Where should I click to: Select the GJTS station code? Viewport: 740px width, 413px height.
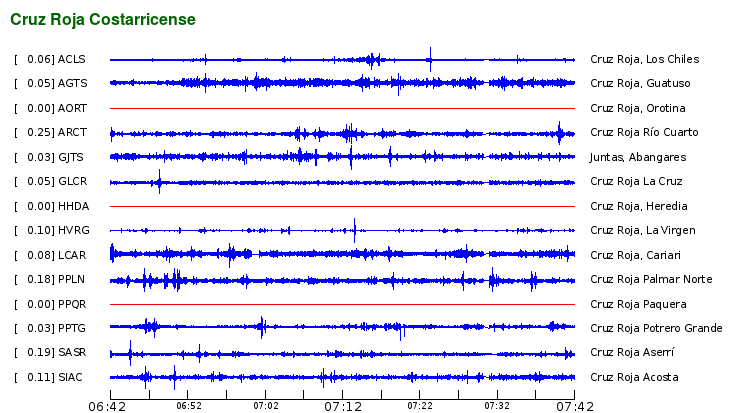(x=71, y=157)
